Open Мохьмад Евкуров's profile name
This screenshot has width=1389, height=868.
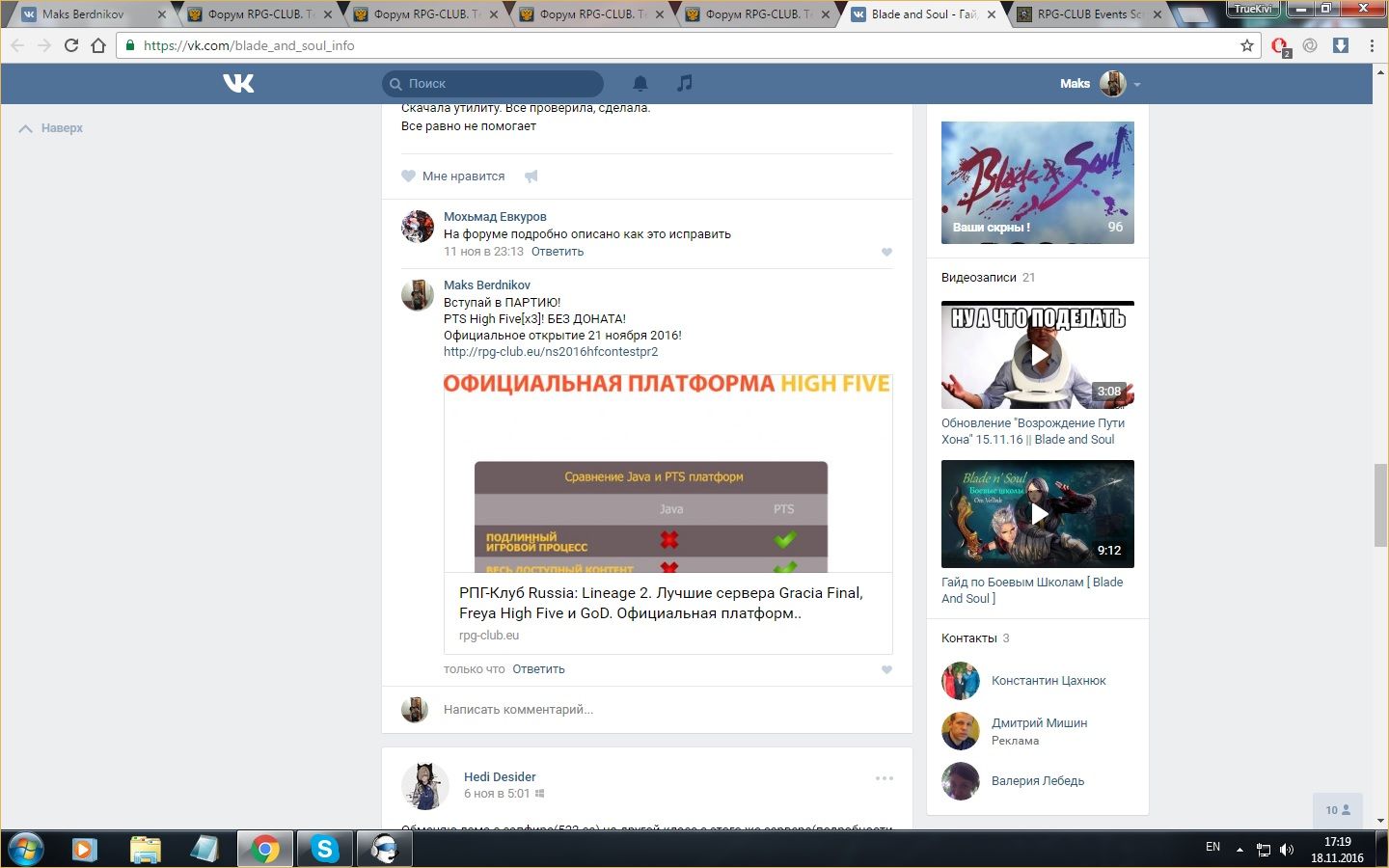495,217
